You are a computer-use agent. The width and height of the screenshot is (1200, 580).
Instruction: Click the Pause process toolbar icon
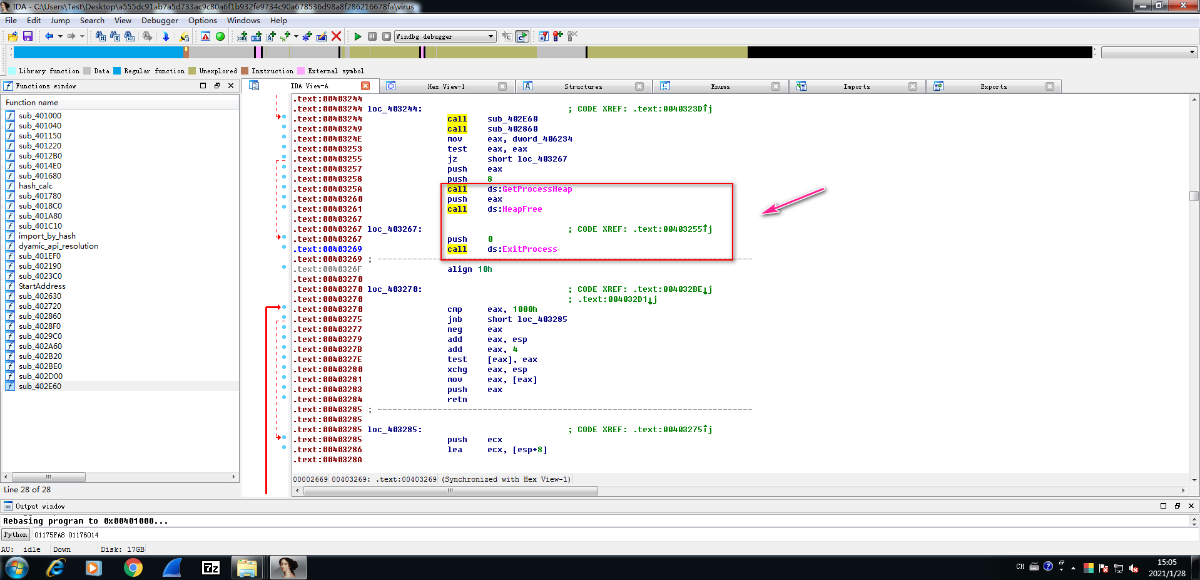point(372,36)
